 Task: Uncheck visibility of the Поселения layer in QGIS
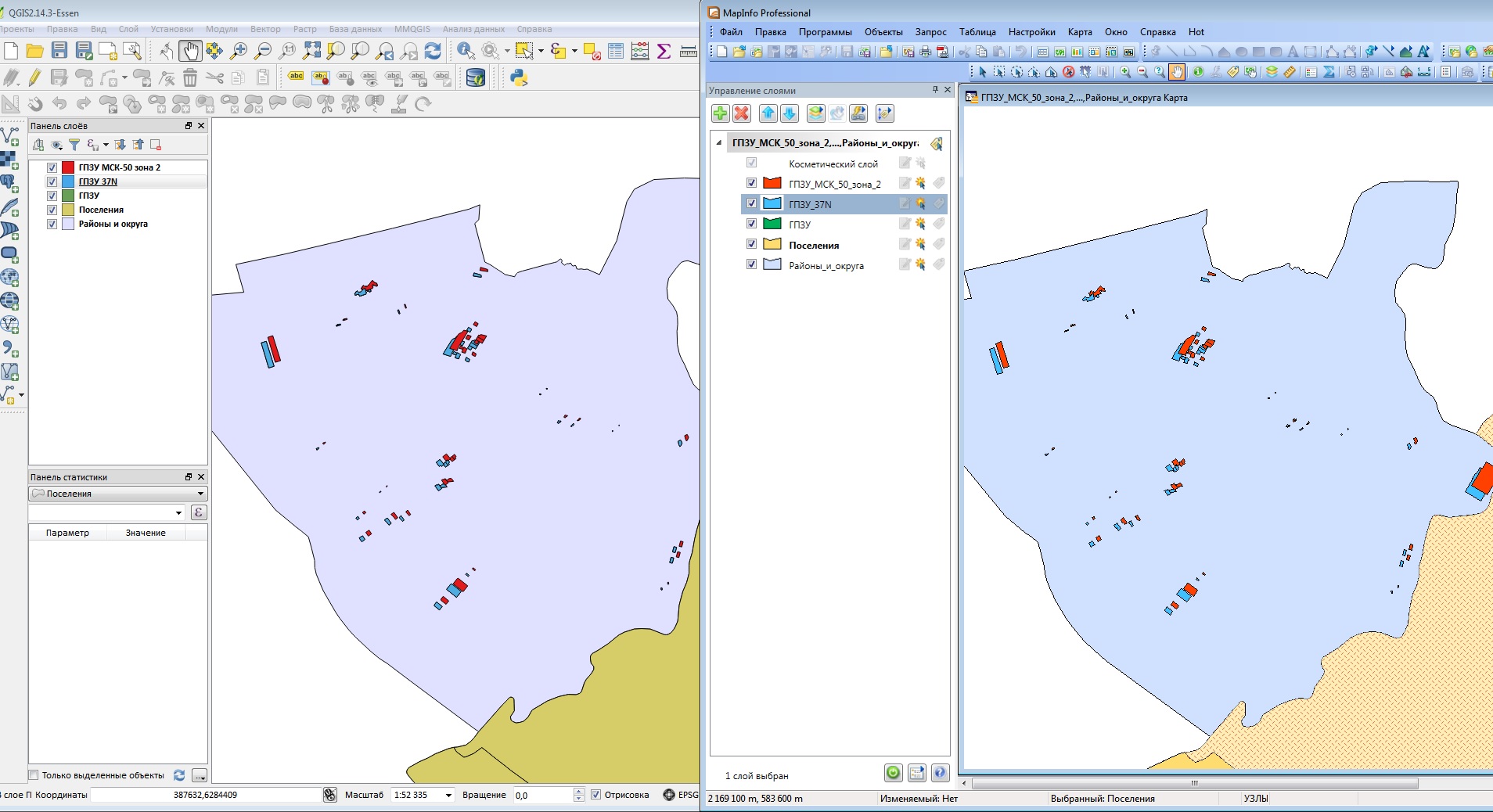coord(52,210)
